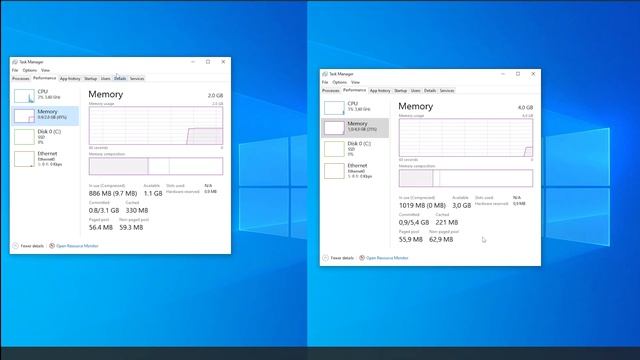640x360 pixels.
Task: Click in-use value 1019 MB (0 MB)
Action: [422, 206]
